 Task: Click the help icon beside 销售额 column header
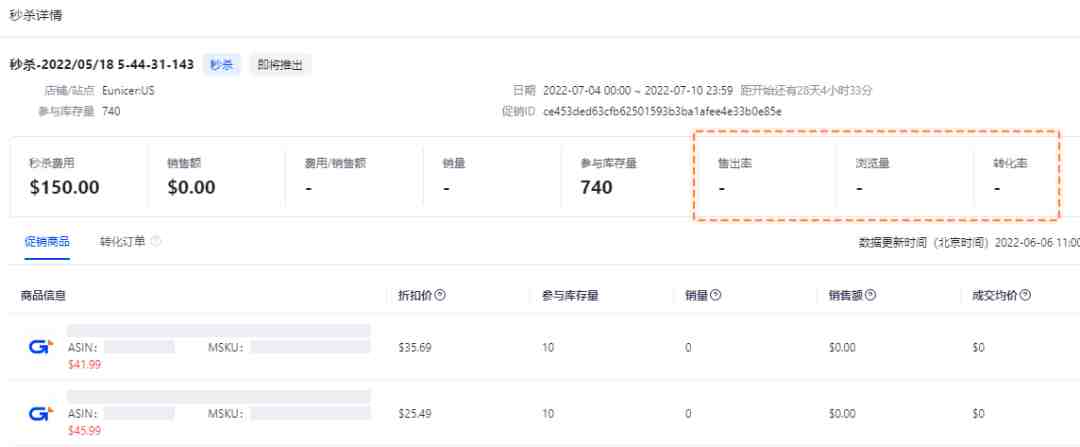tap(871, 295)
